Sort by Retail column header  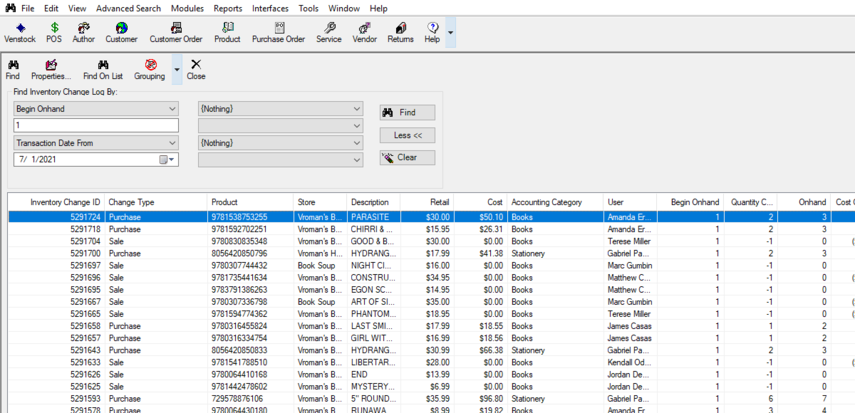[426, 202]
